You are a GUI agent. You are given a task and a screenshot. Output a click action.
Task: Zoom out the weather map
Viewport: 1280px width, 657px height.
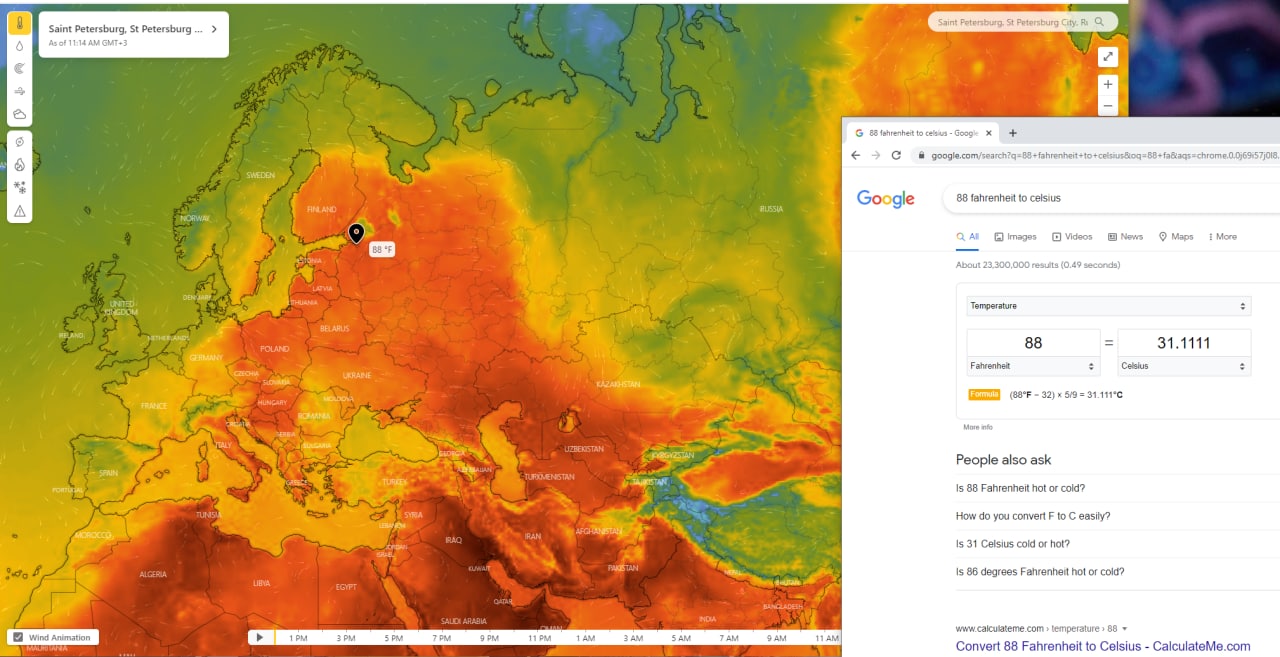click(x=1107, y=105)
